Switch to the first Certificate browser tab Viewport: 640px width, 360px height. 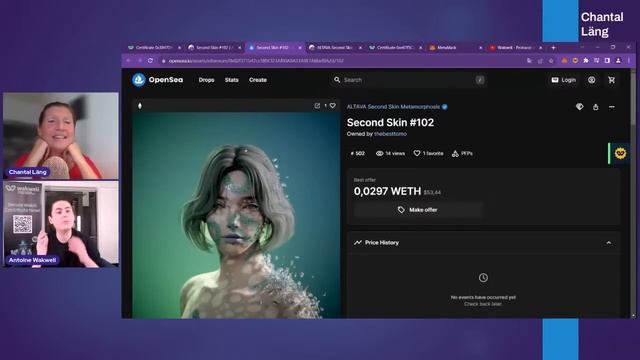(153, 48)
